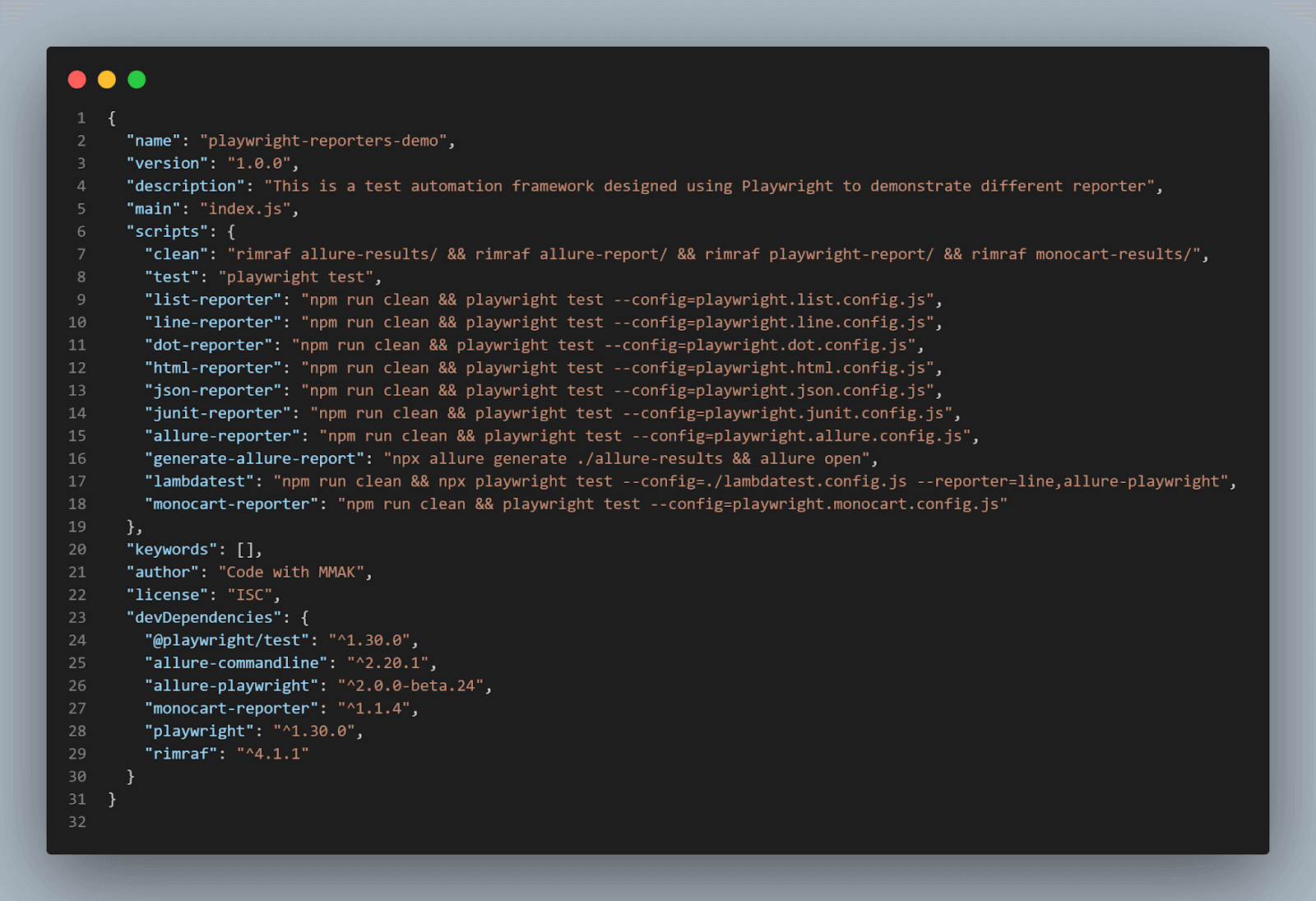Select the author value "Code with MMAK"
The height and width of the screenshot is (901, 1316).
pos(294,572)
